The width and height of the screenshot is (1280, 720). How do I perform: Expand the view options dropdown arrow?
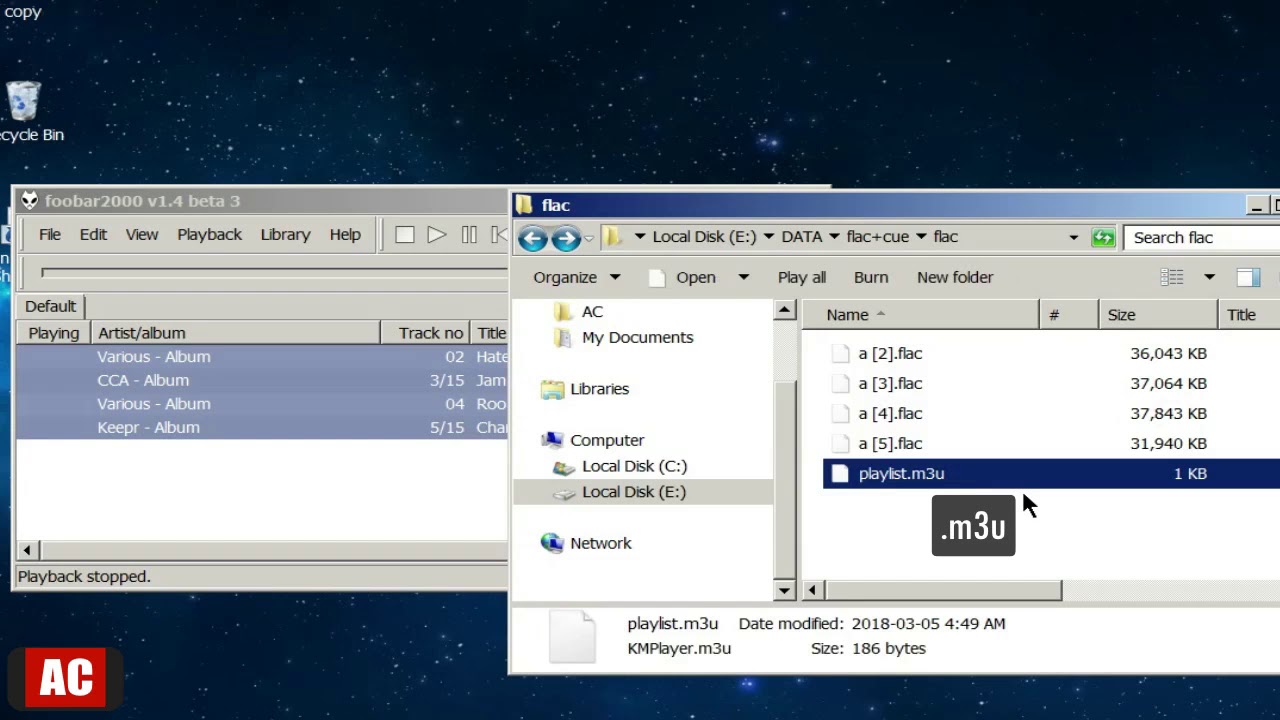coord(1209,277)
